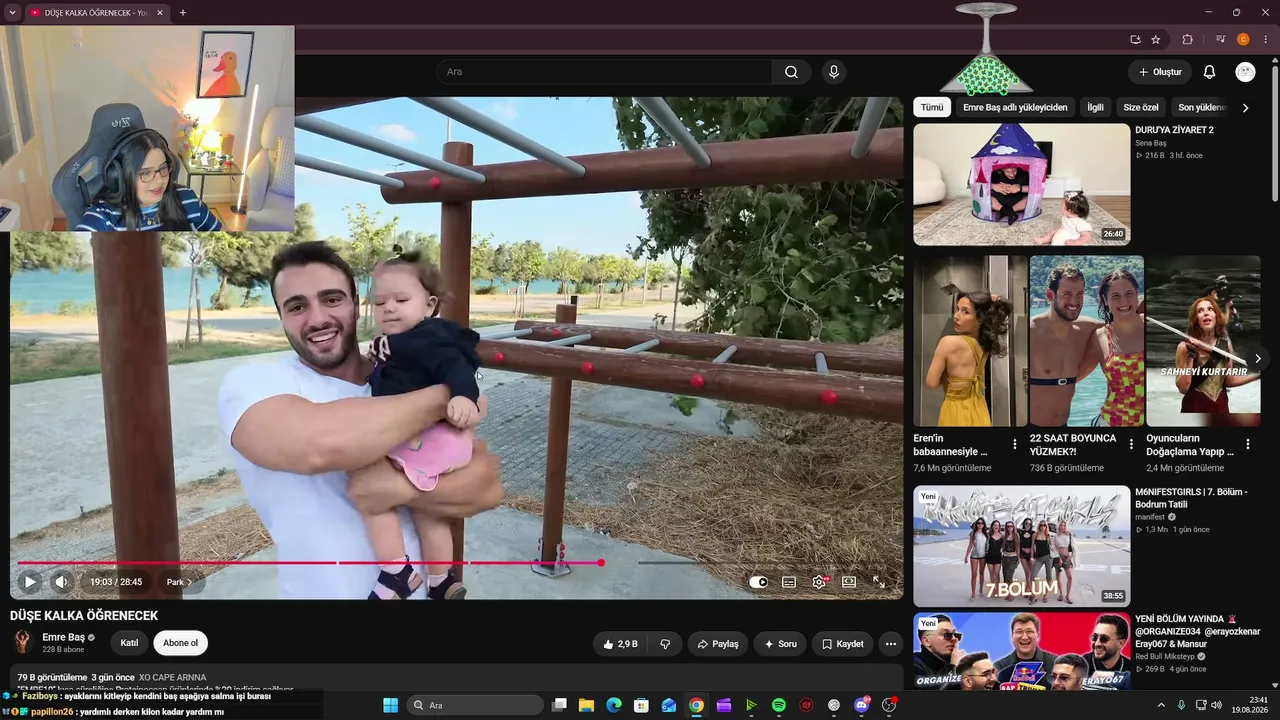This screenshot has height=720, width=1280.
Task: Open the volume control in system tray
Action: [x=1219, y=705]
